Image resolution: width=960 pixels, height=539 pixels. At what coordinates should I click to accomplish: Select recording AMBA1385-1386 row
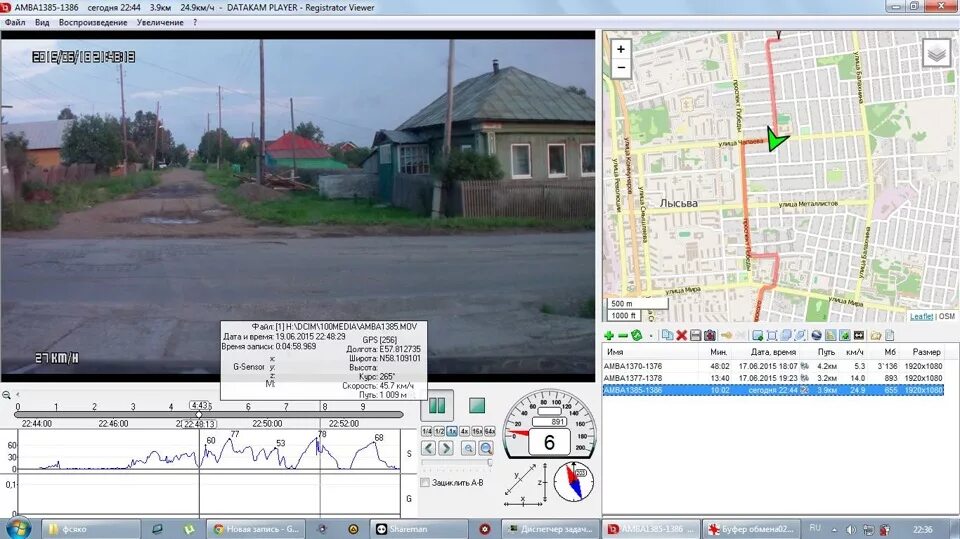(x=773, y=390)
